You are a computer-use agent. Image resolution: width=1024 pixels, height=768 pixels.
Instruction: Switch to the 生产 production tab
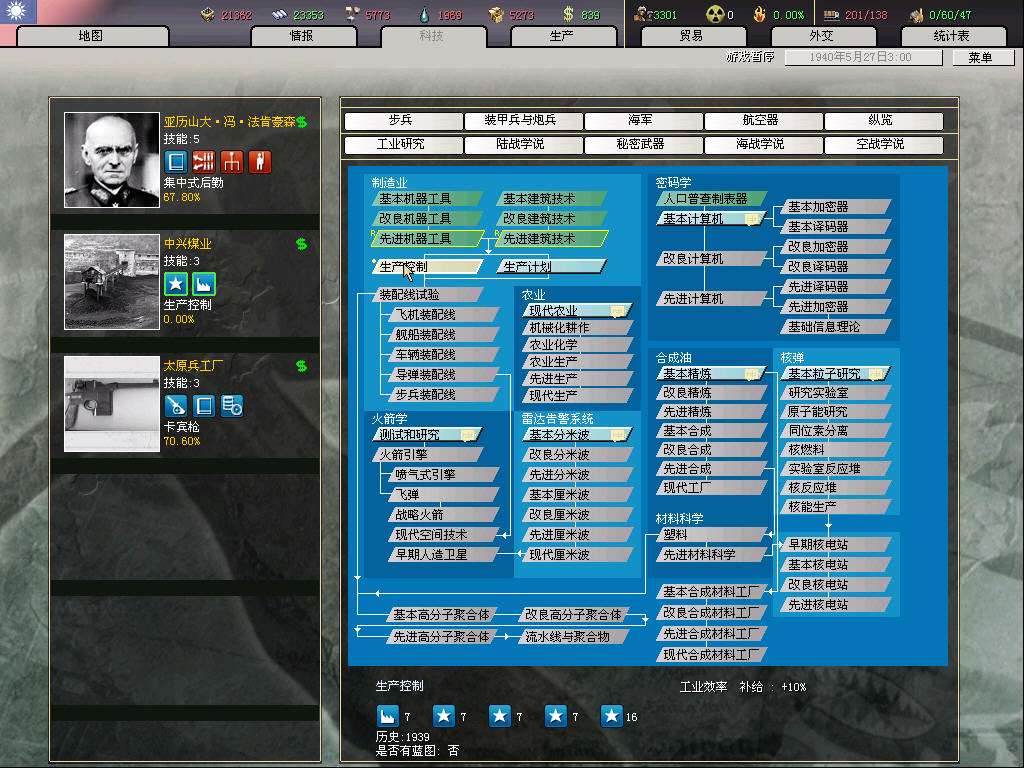563,36
